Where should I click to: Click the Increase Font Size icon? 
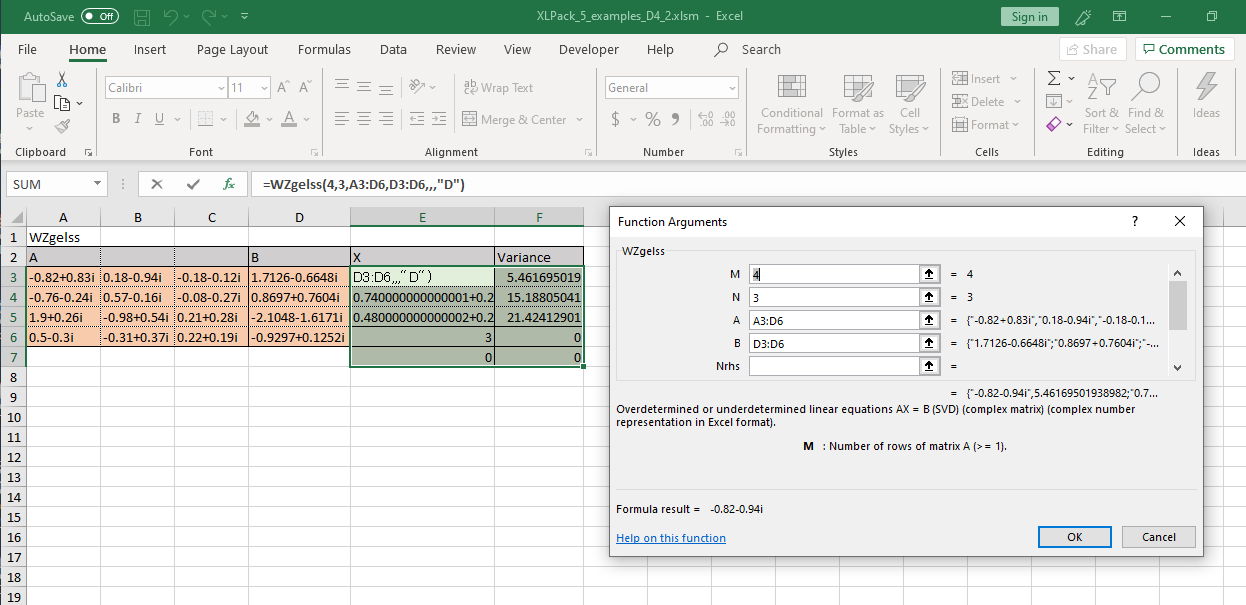(283, 88)
